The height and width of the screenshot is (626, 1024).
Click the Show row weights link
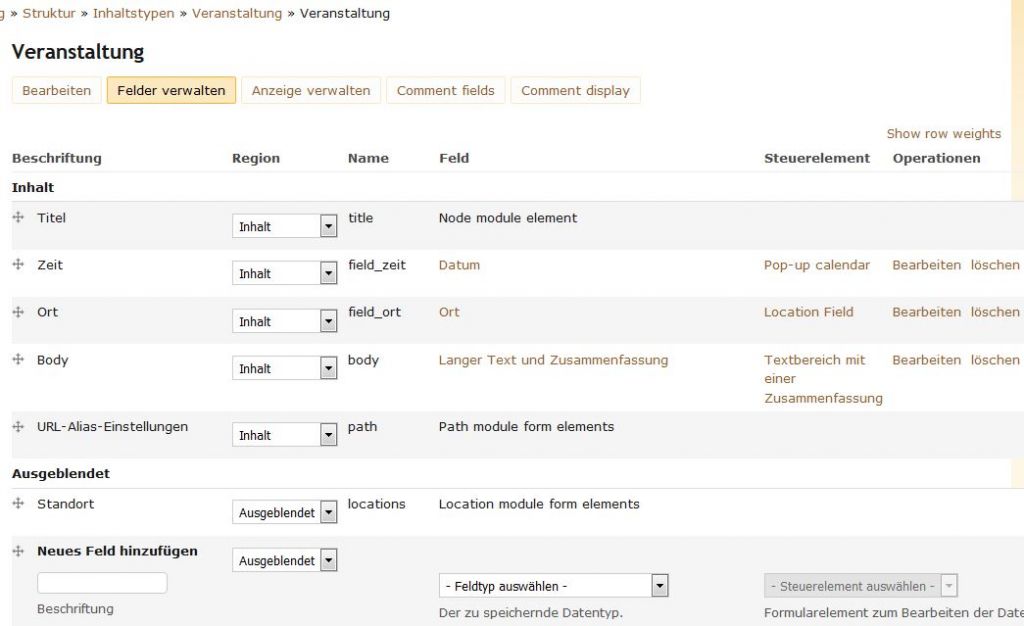[943, 134]
